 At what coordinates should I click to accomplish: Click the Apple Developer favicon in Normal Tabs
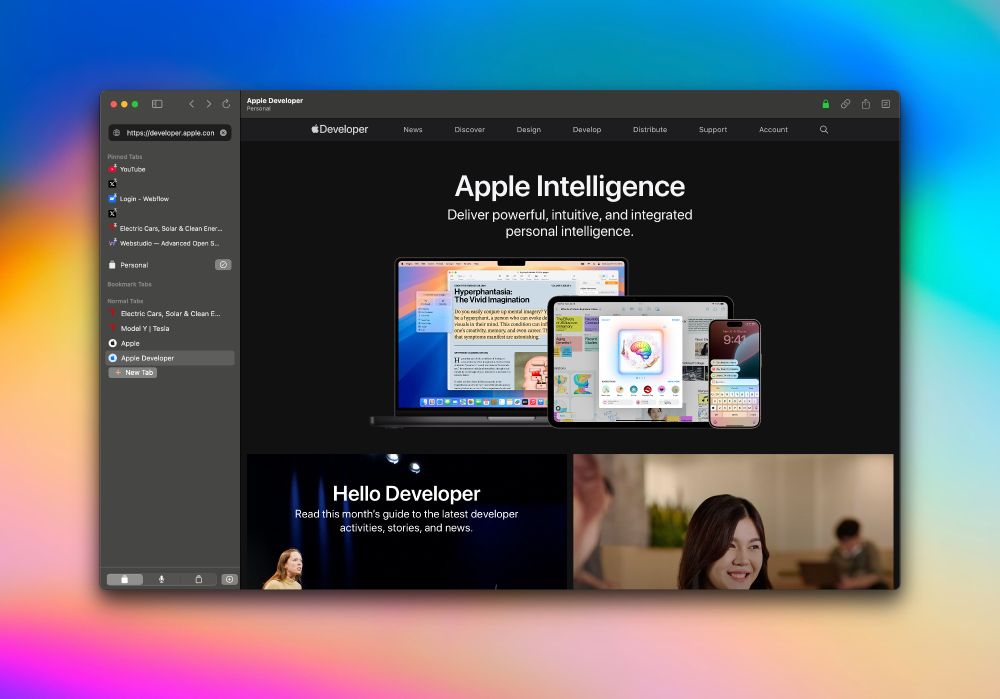click(113, 358)
